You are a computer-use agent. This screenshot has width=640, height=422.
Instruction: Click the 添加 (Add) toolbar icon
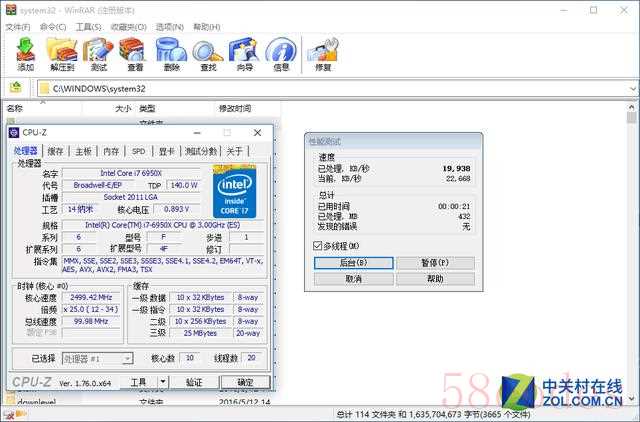pyautogui.click(x=26, y=53)
